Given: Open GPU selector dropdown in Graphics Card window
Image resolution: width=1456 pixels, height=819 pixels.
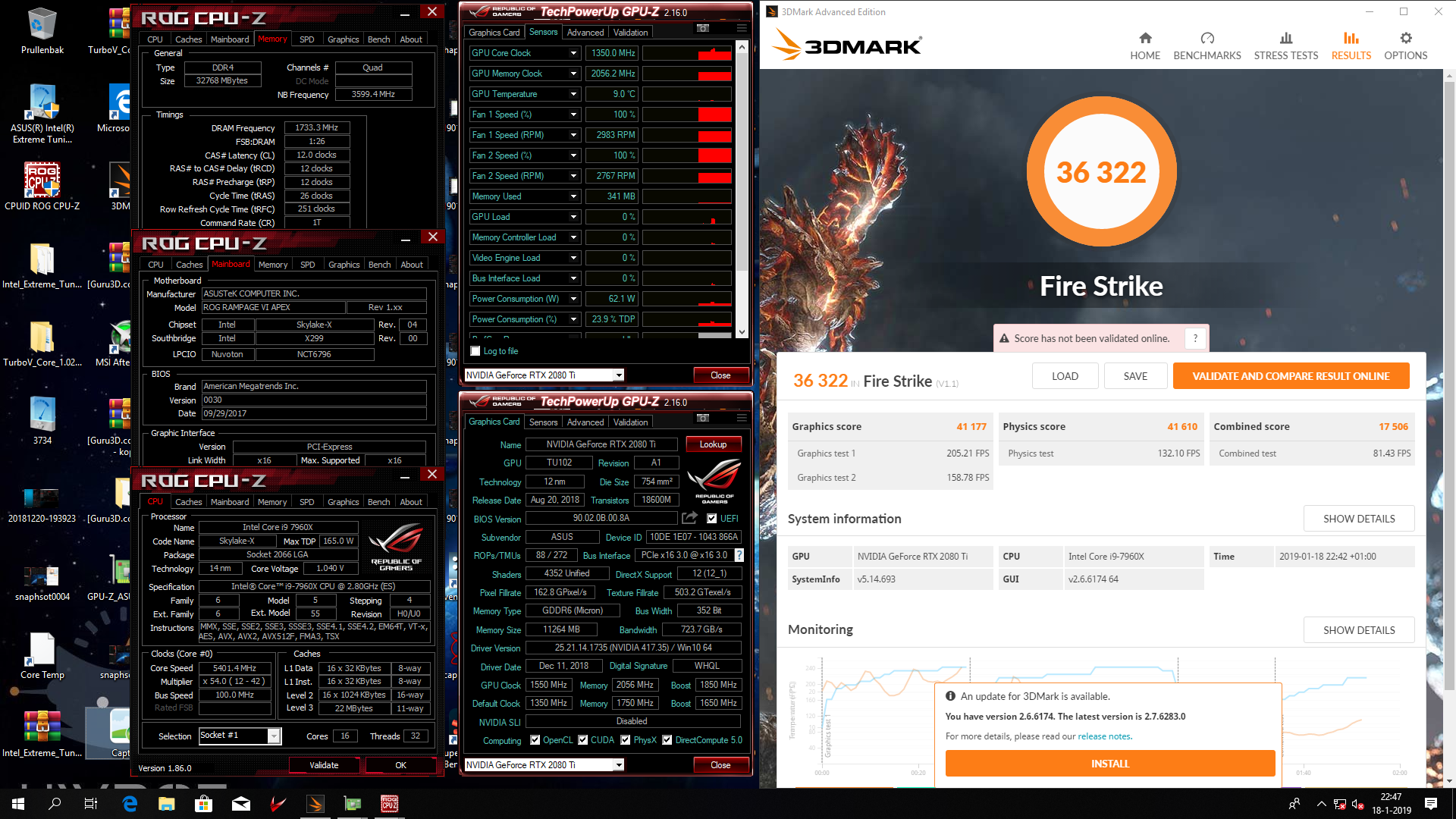Looking at the screenshot, I should [619, 765].
